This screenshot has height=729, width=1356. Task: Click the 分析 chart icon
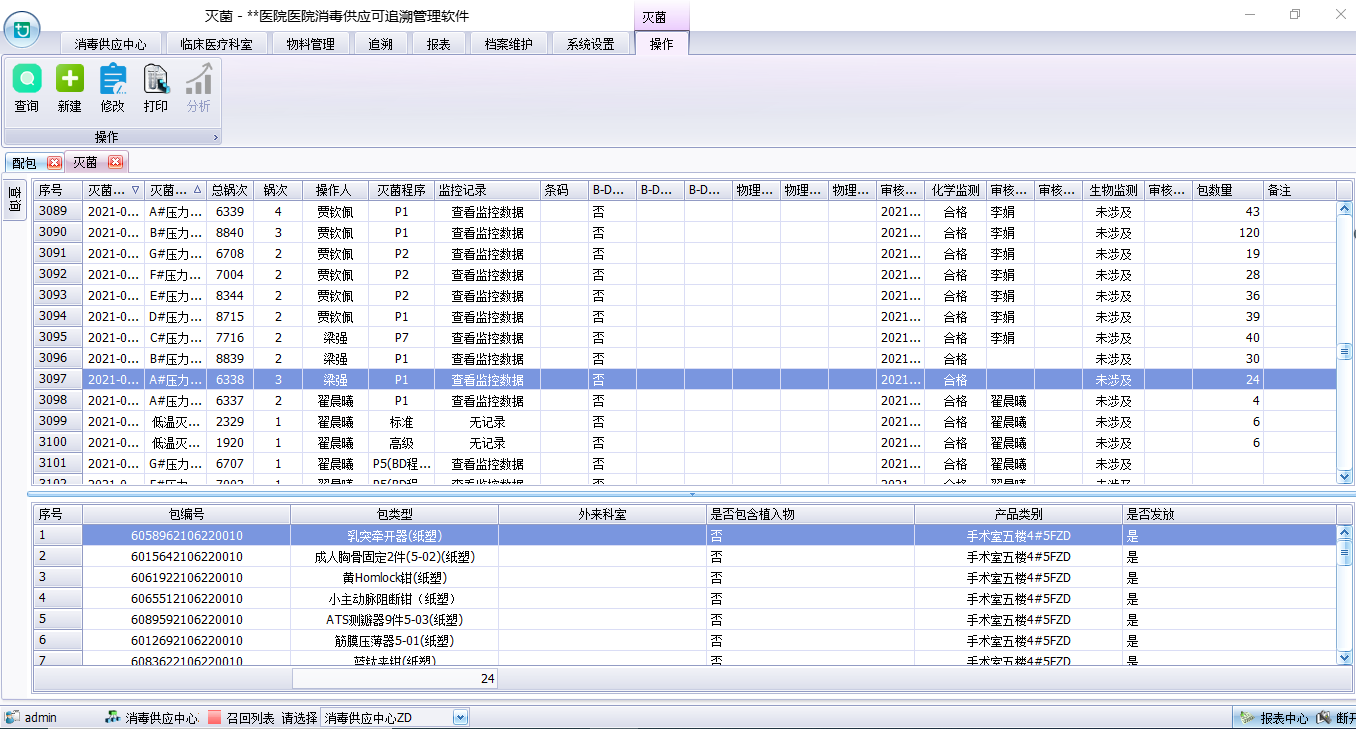point(199,79)
